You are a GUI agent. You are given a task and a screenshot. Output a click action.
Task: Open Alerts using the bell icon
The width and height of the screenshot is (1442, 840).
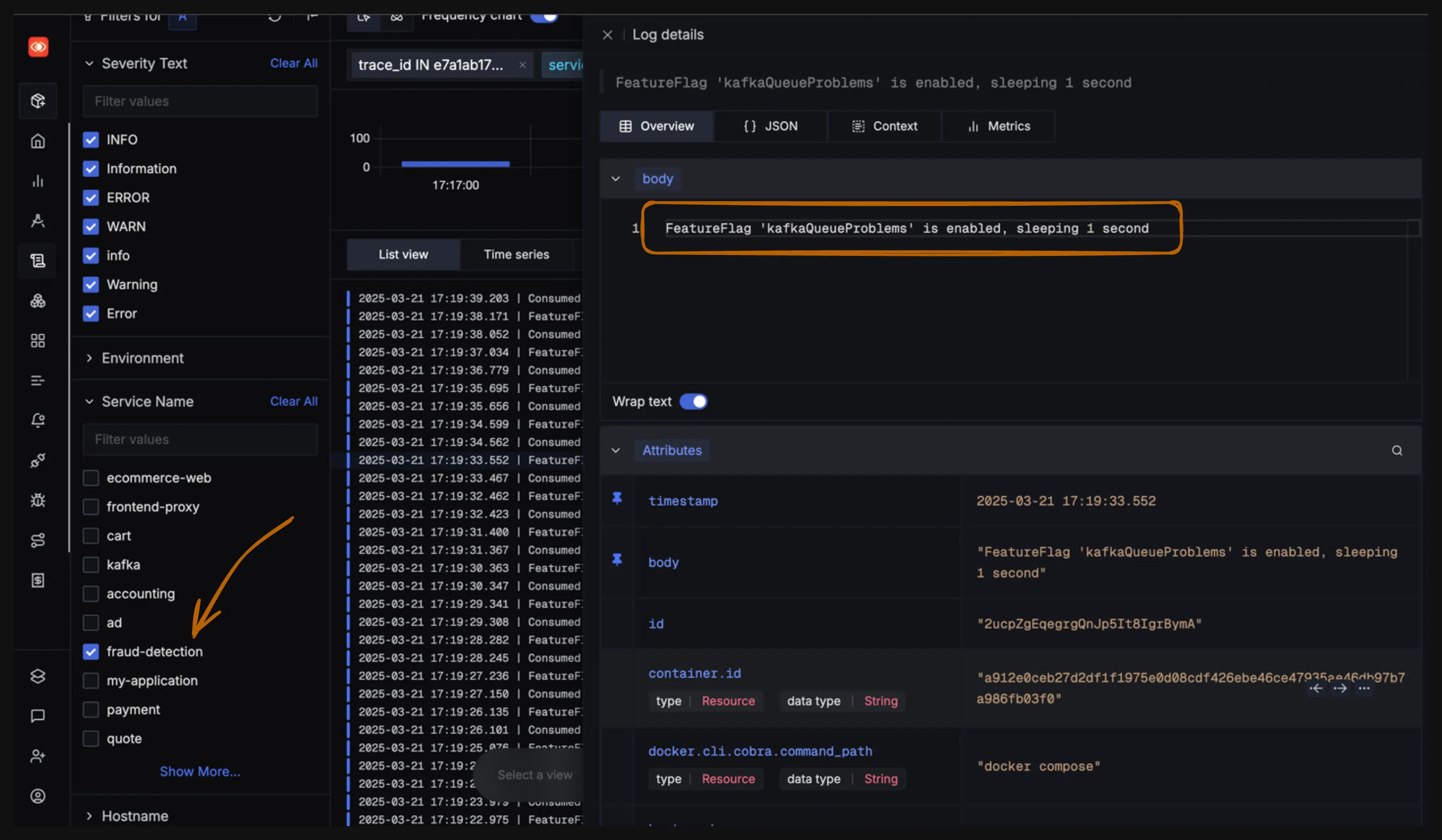[38, 421]
